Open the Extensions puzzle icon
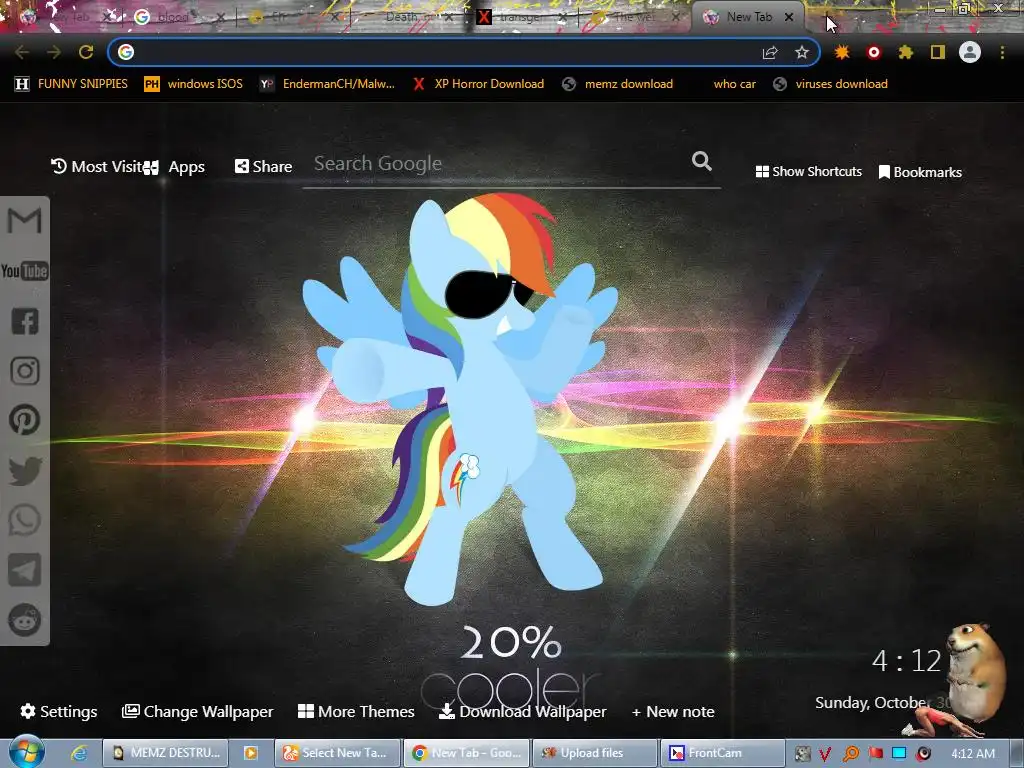Image resolution: width=1024 pixels, height=768 pixels. click(x=906, y=52)
